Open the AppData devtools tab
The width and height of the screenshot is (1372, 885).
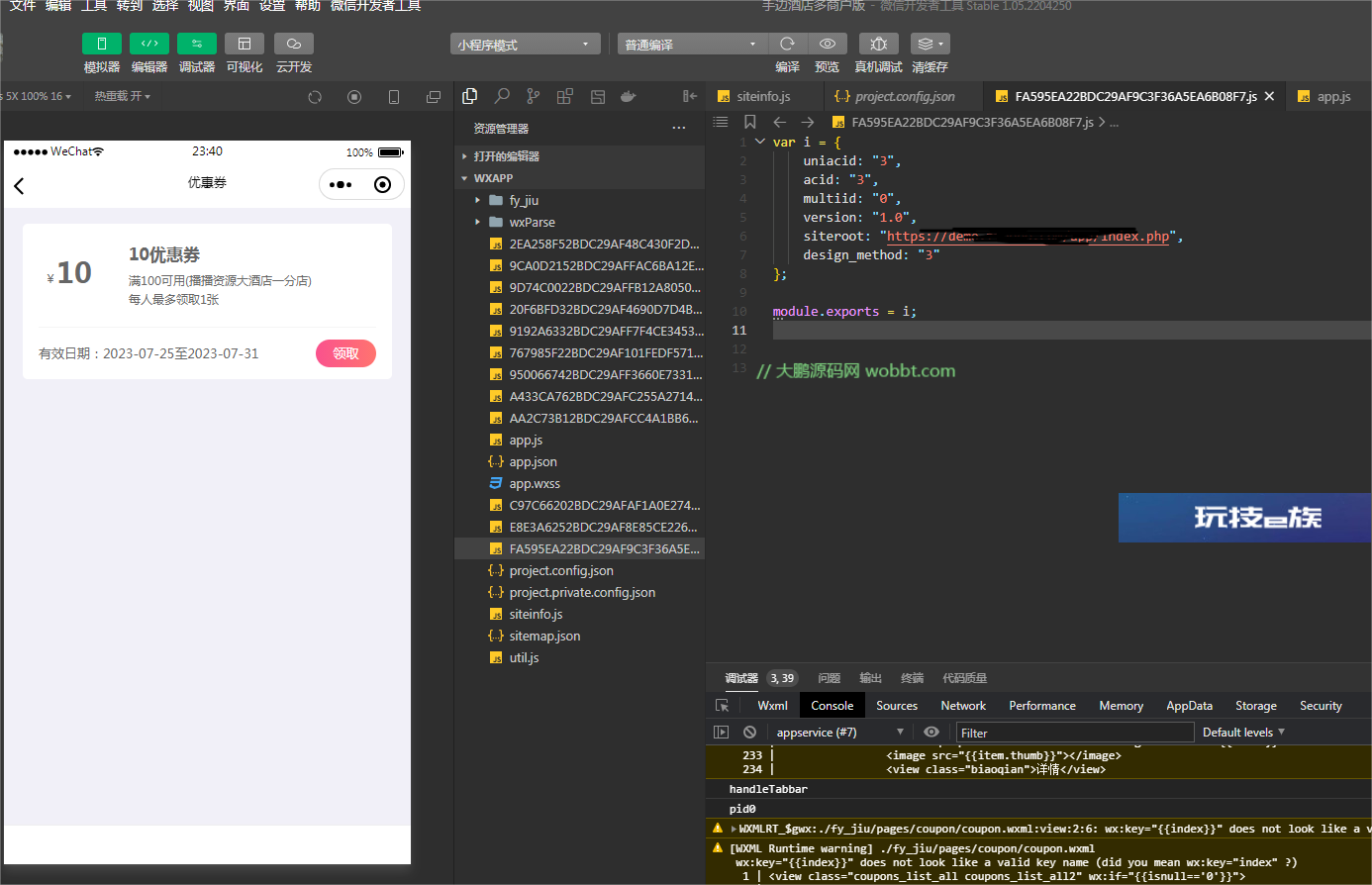(1189, 706)
